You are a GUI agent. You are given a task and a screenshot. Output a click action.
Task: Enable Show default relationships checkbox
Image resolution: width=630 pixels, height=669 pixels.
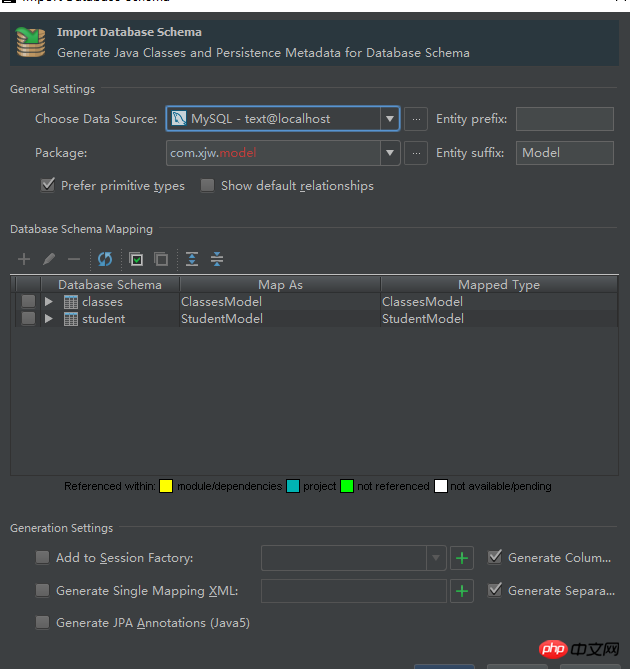point(207,185)
